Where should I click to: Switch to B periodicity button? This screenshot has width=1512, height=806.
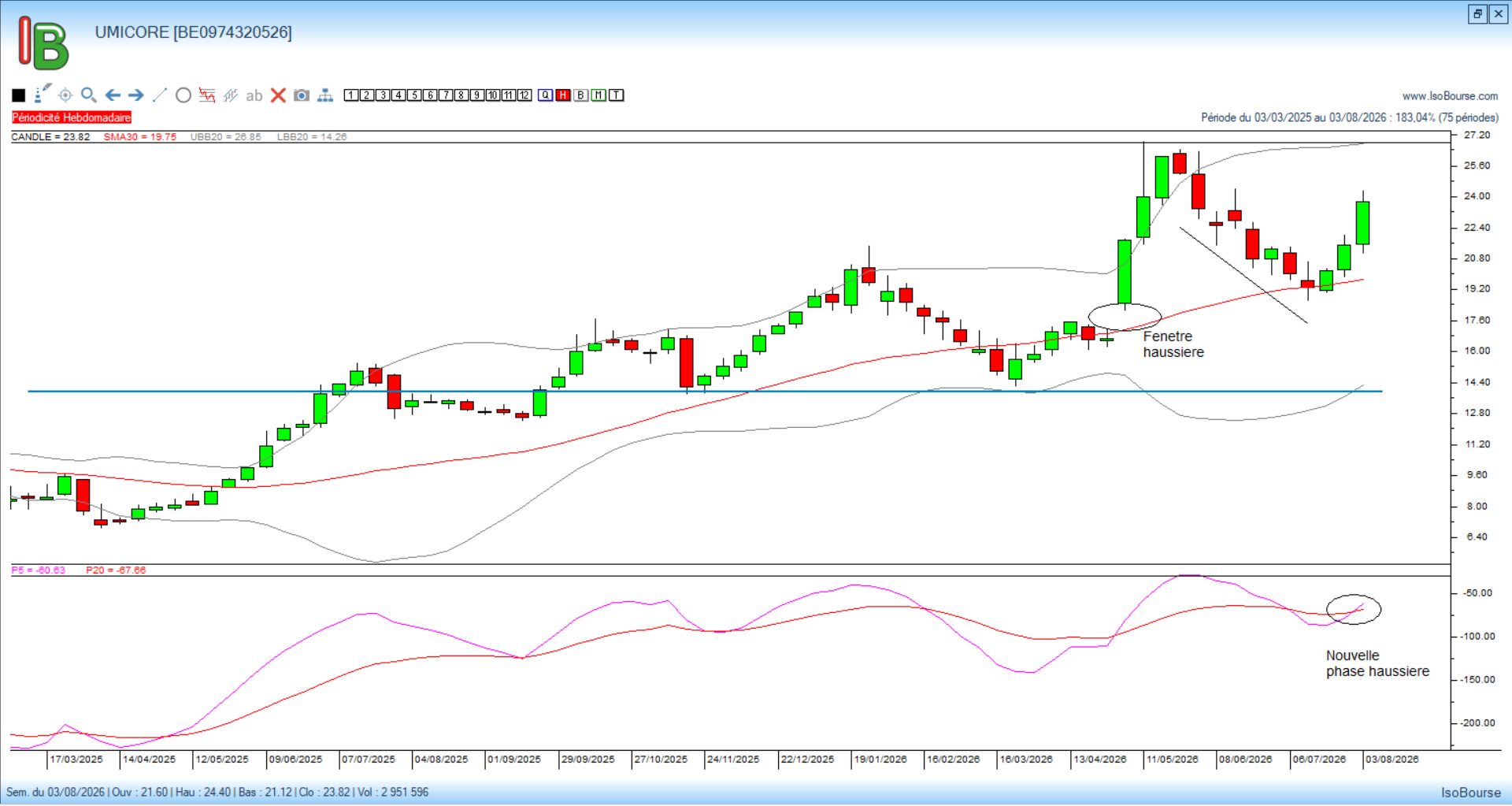[581, 95]
